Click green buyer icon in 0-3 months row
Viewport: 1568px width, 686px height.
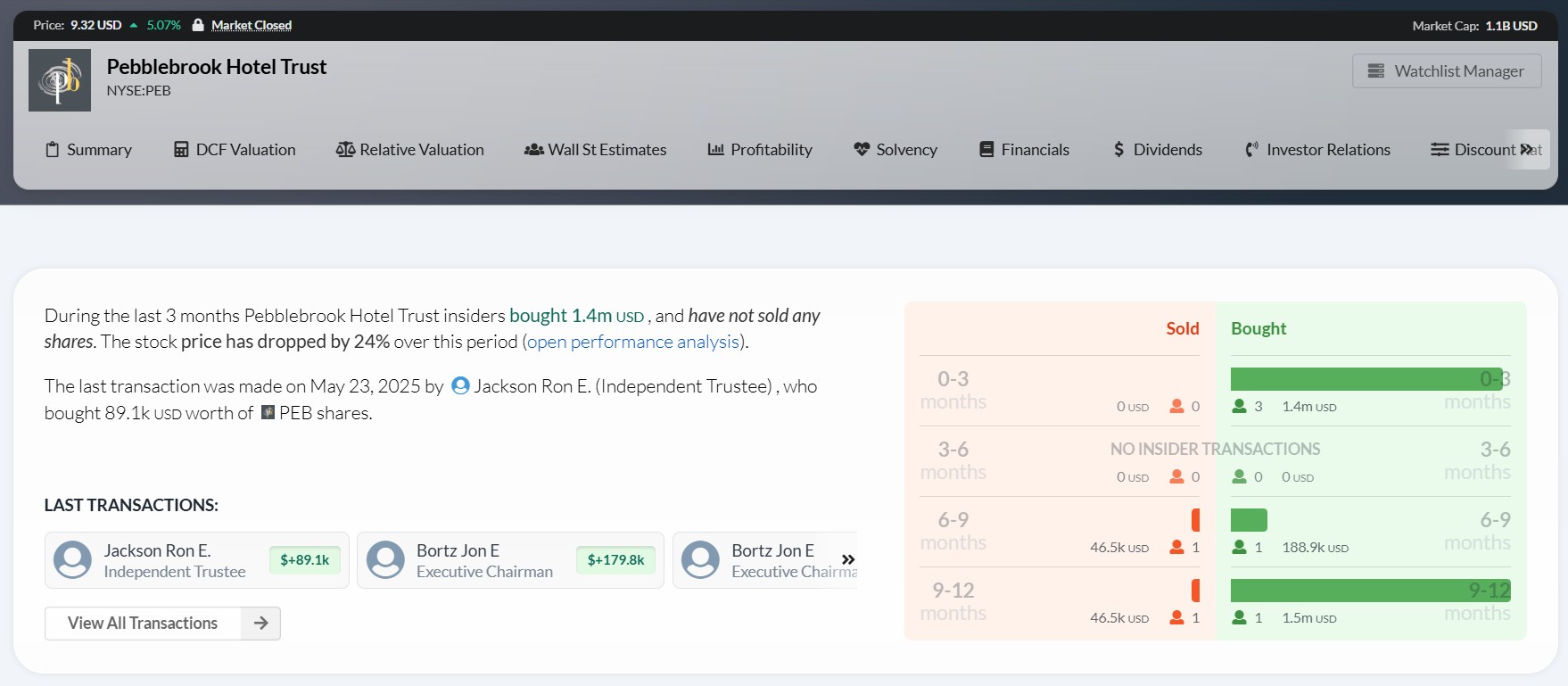click(1240, 406)
